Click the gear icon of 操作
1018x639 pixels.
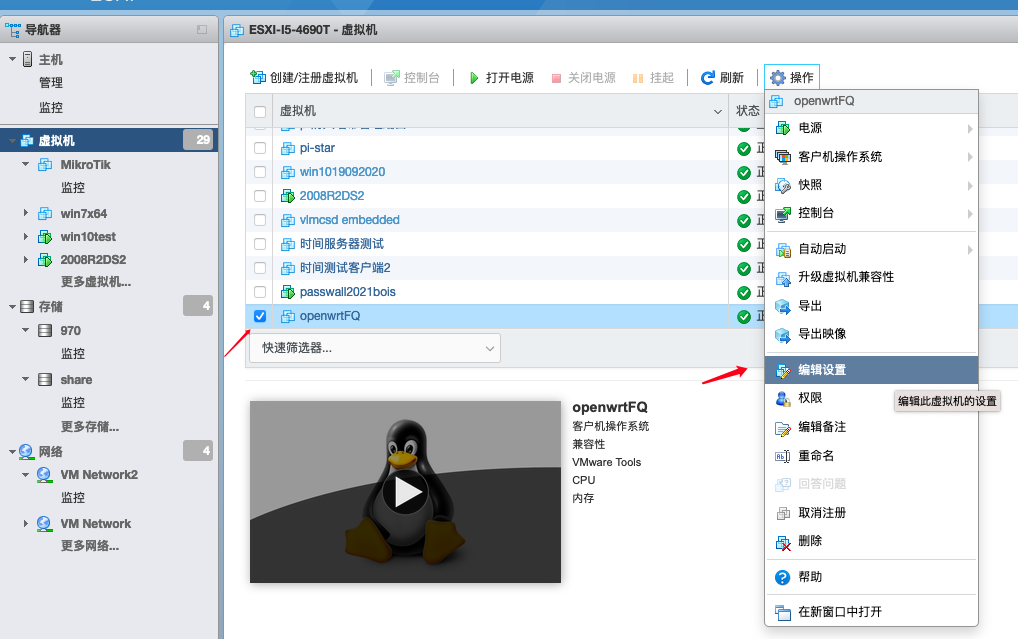pyautogui.click(x=777, y=78)
